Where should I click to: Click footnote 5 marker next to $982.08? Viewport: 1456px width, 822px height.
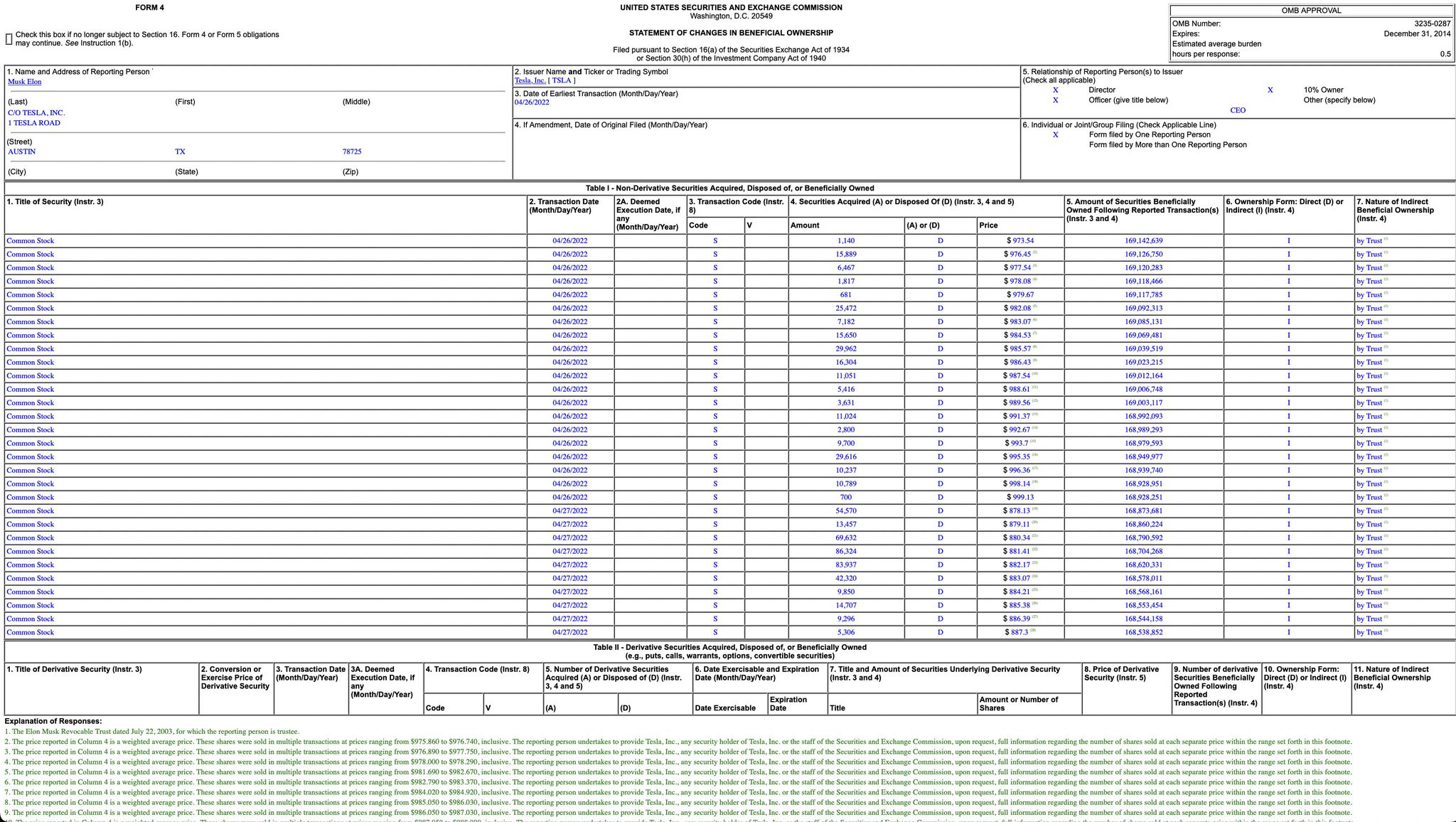pos(1035,307)
